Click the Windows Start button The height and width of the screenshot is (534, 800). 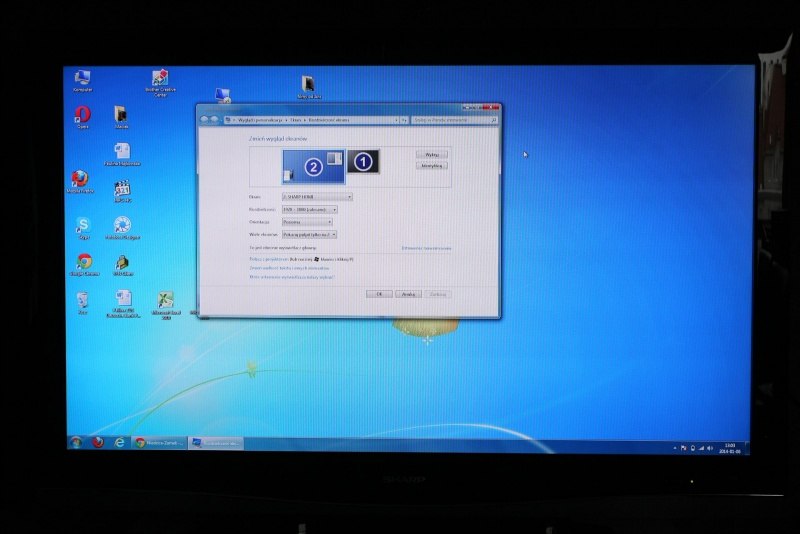[x=76, y=442]
